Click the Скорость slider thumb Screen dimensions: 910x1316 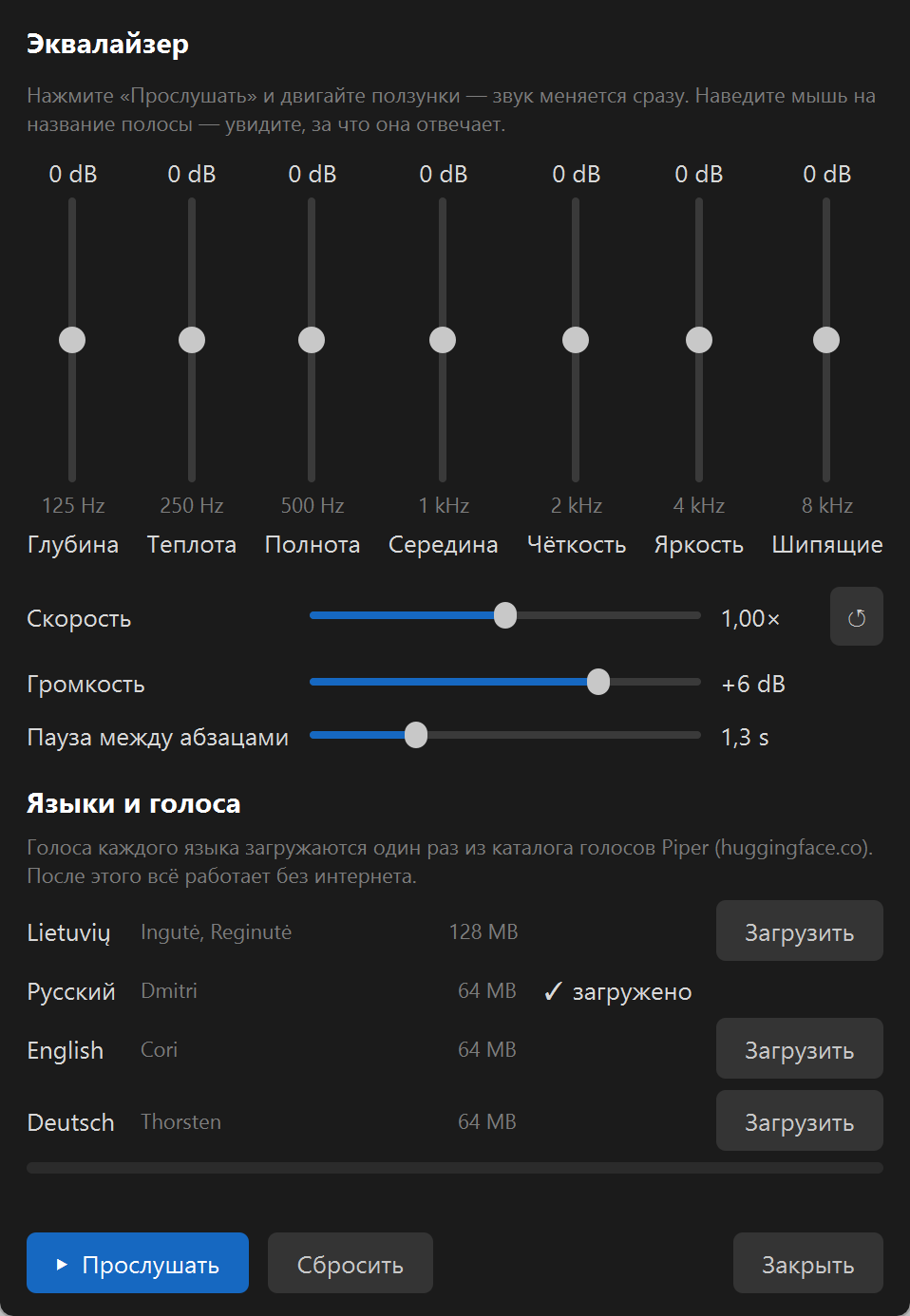coord(505,615)
